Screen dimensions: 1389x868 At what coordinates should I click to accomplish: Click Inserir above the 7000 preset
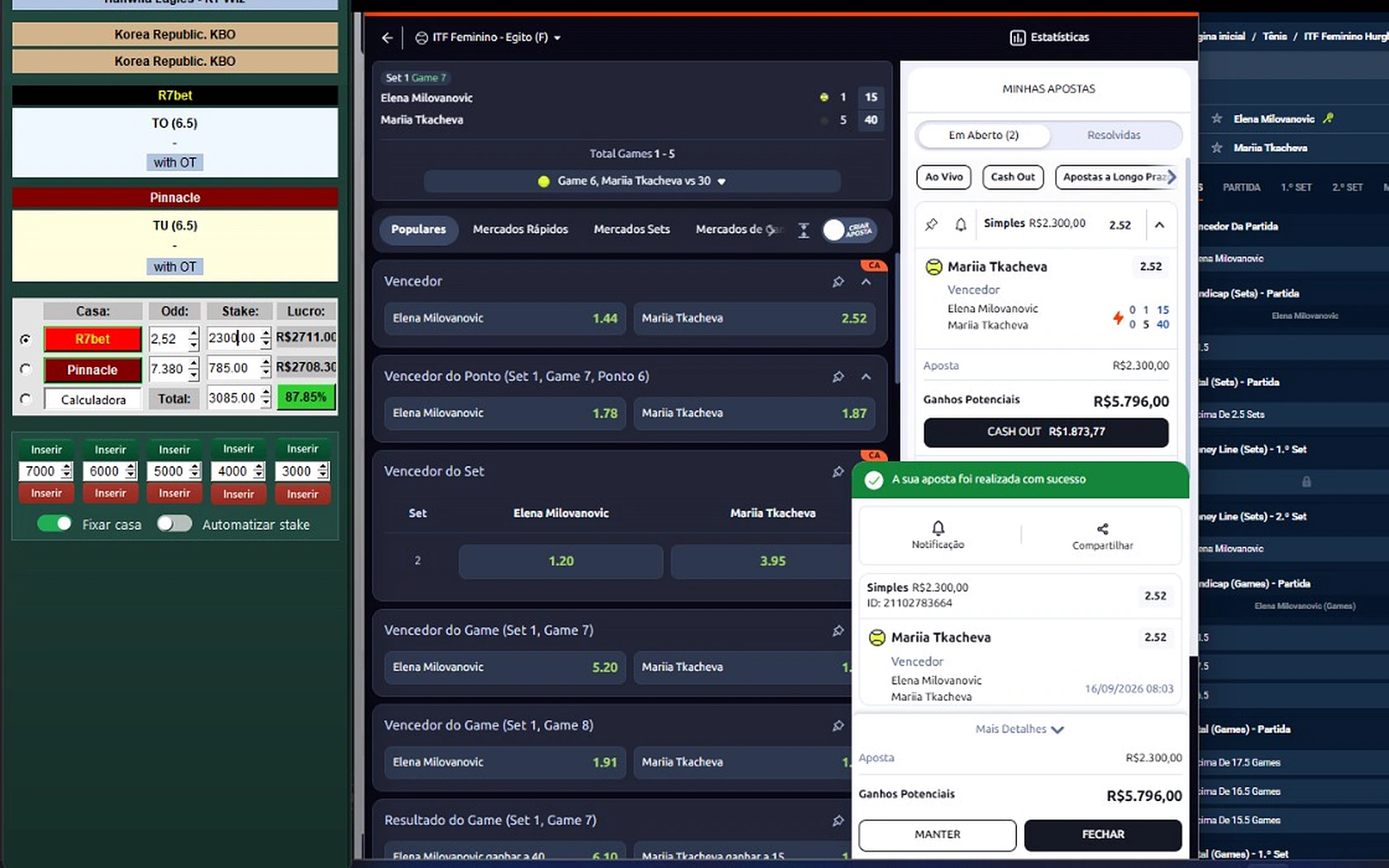[x=46, y=450]
